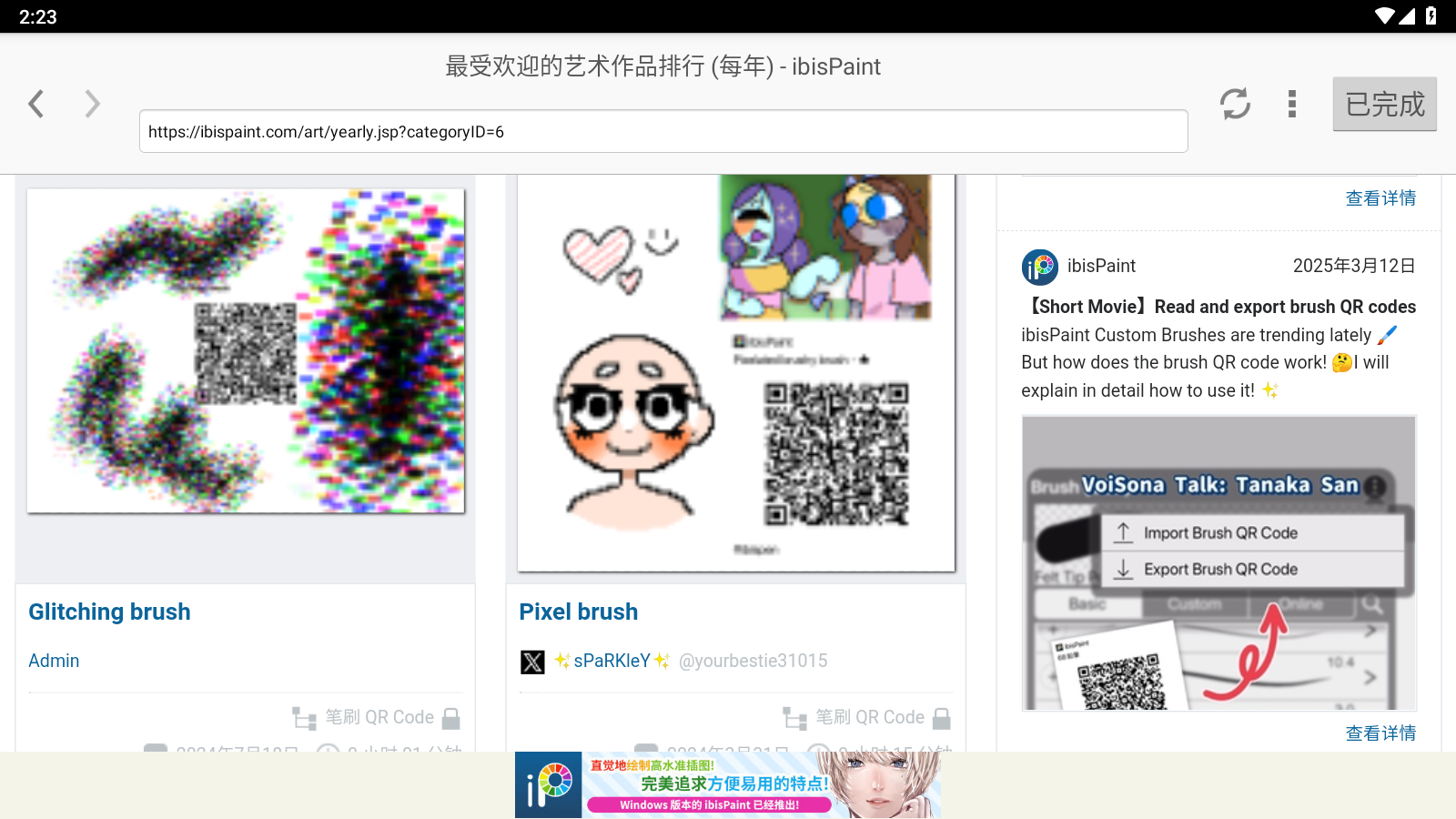Tap the 已完成 done button
Screen dimensions: 1456x819
(1385, 104)
